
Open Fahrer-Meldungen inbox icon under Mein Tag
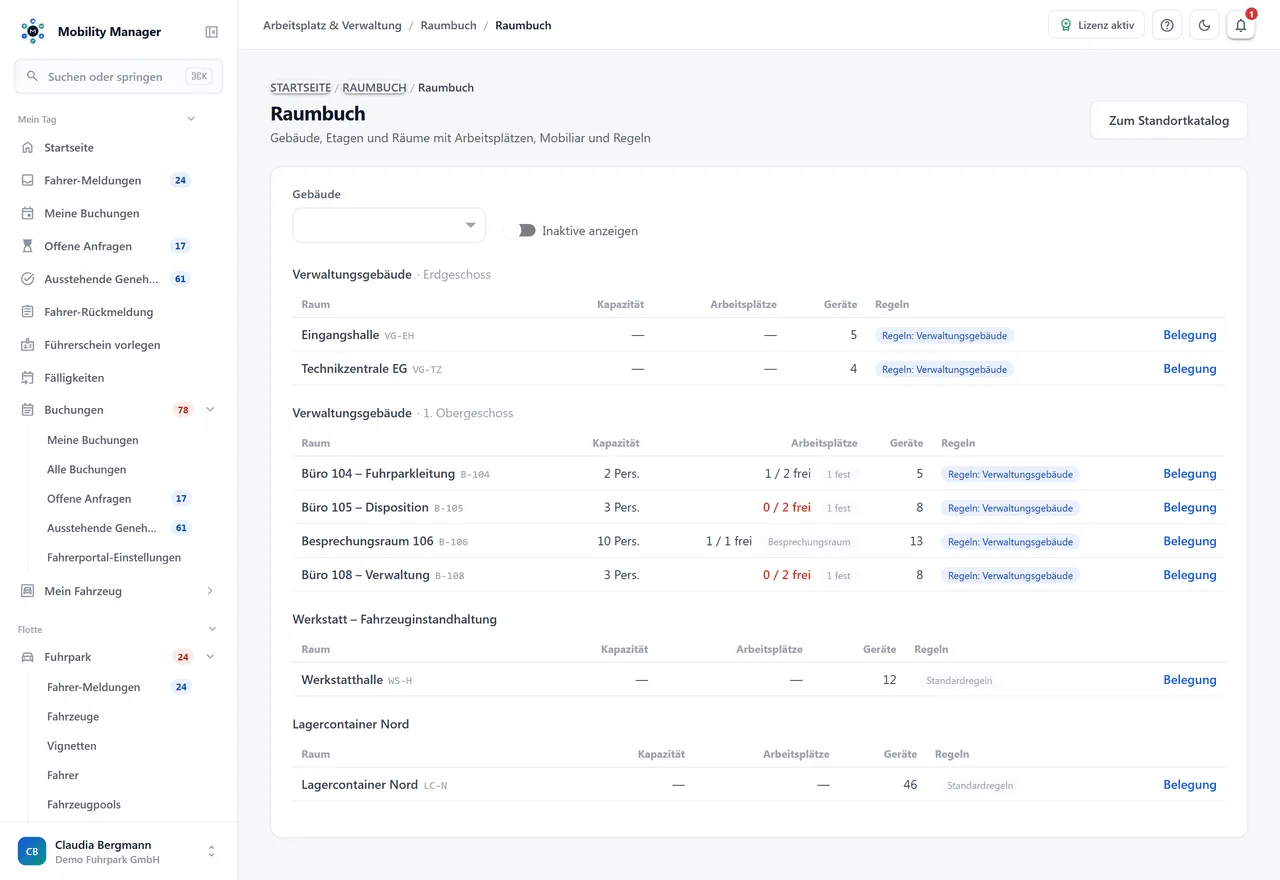[x=28, y=180]
